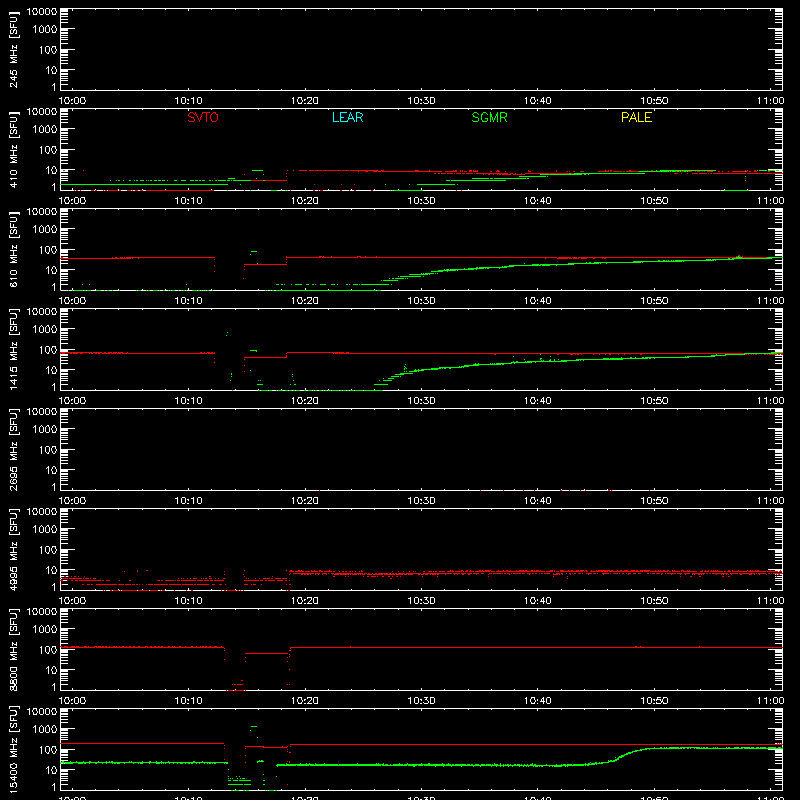Select the 10000 tick label on 15400 MHz axis
Screen dimensions: 800x800
[x=42, y=712]
